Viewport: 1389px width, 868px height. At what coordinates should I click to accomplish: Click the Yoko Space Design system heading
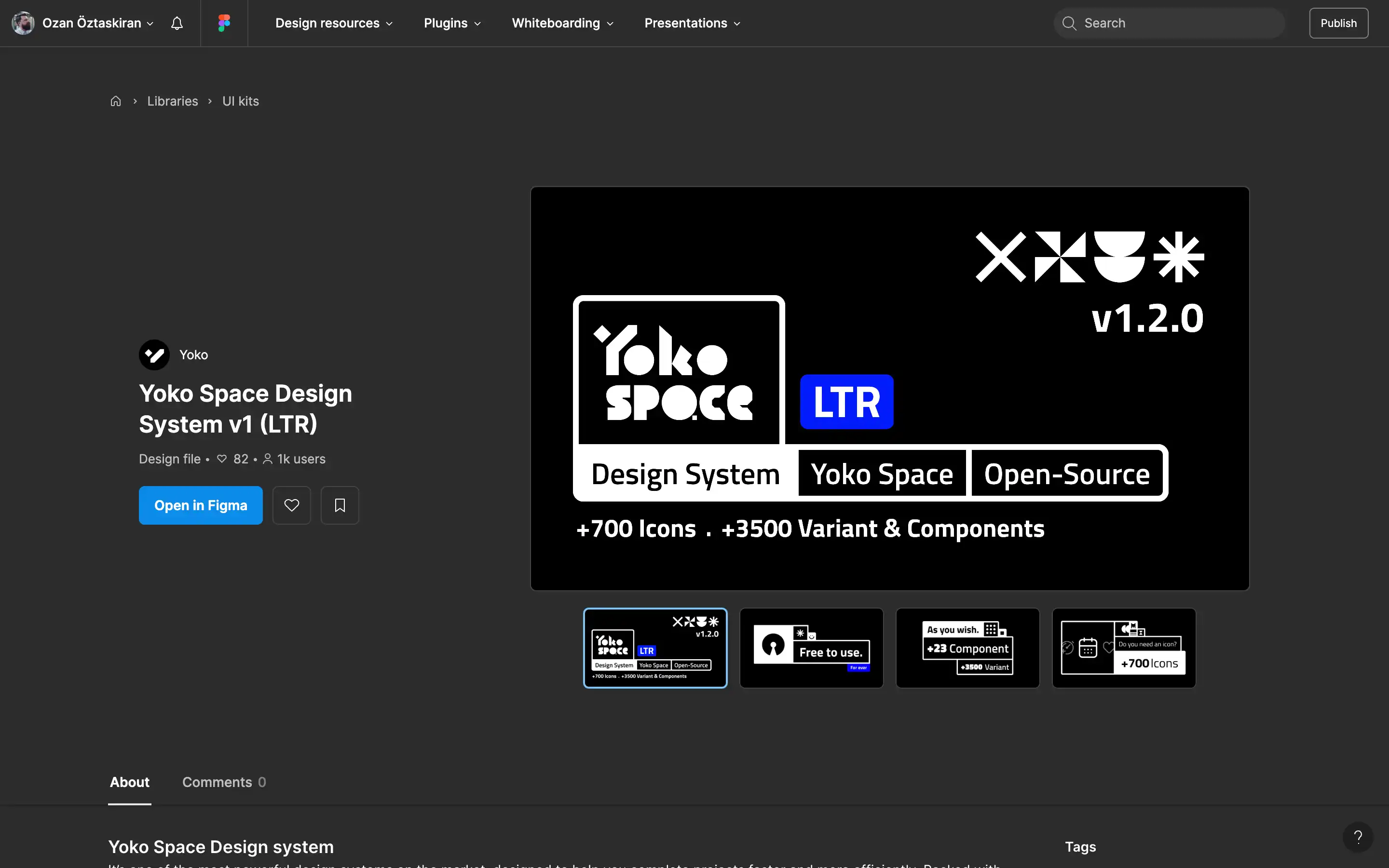221,847
